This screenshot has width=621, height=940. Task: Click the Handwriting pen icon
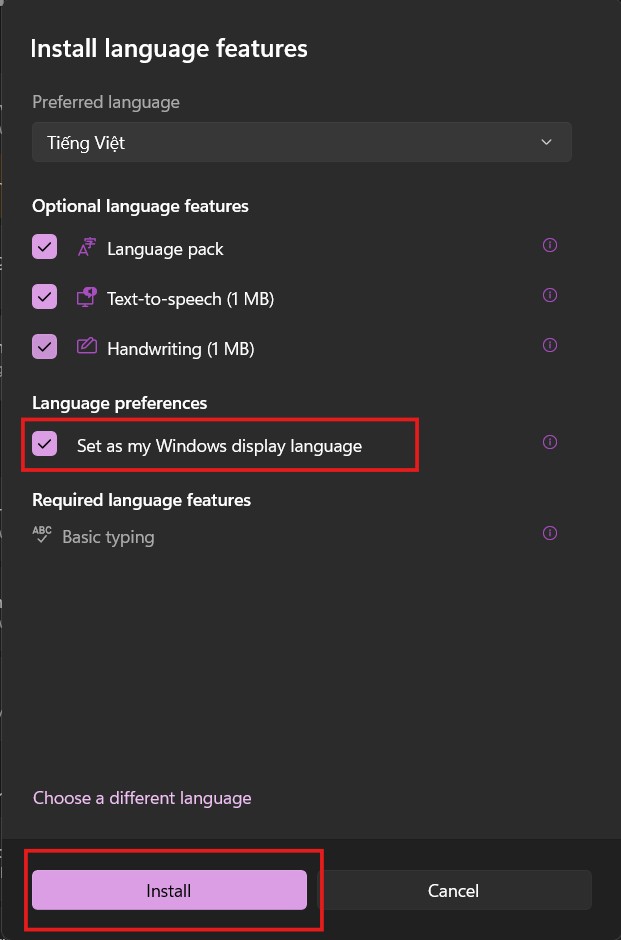[87, 347]
